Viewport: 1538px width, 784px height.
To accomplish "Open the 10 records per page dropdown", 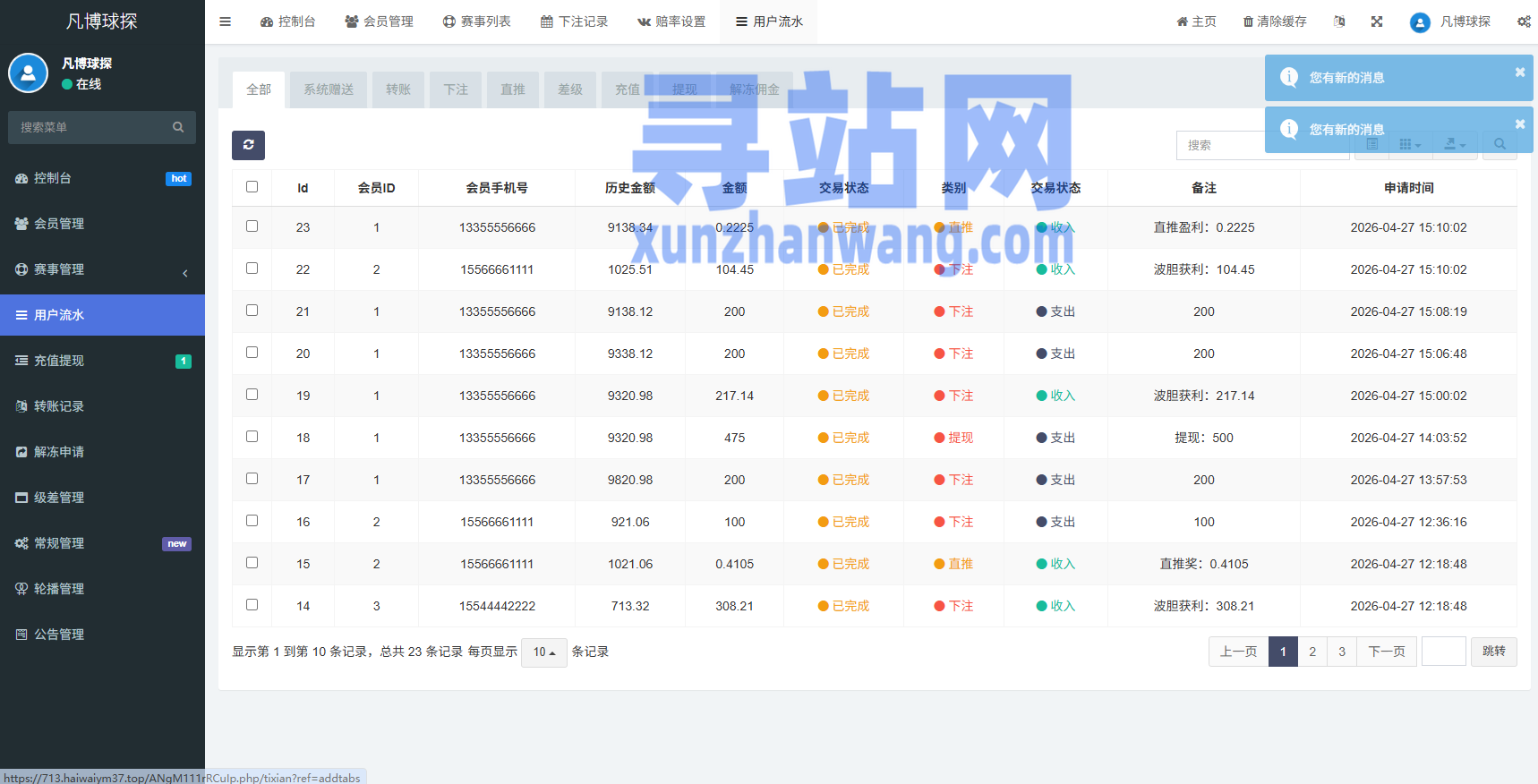I will (x=544, y=652).
